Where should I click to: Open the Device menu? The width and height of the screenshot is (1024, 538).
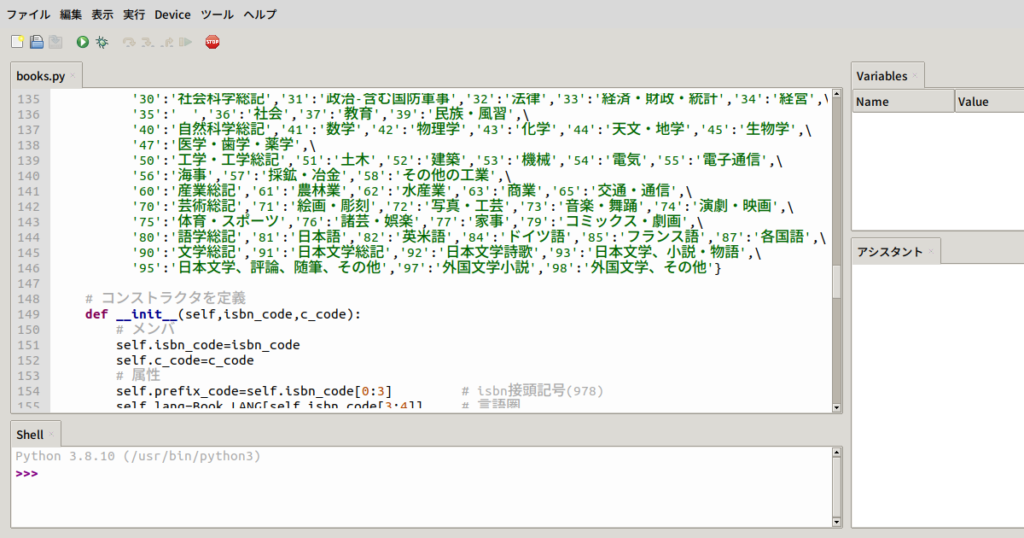point(172,15)
